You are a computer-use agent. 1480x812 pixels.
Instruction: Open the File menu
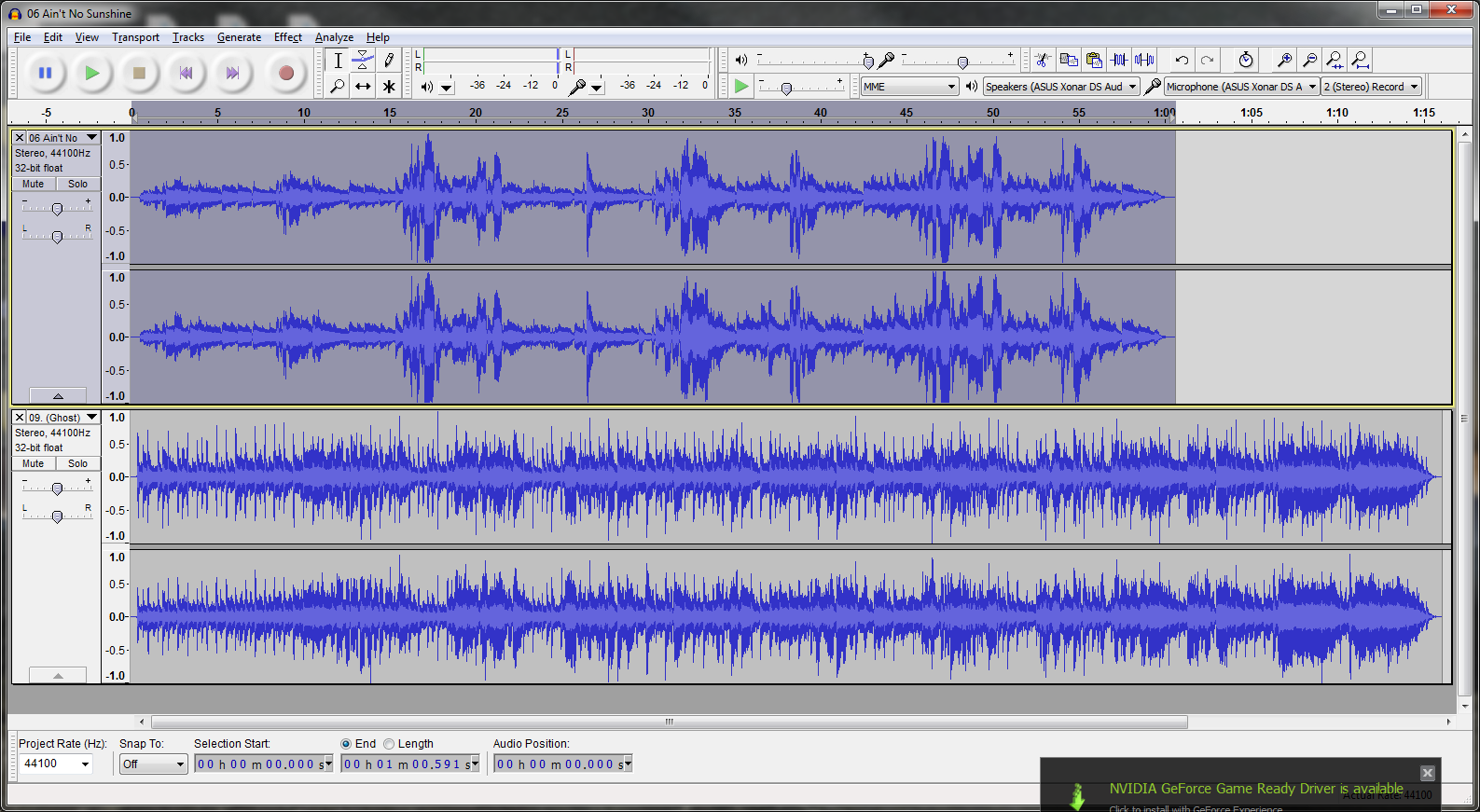(x=22, y=37)
